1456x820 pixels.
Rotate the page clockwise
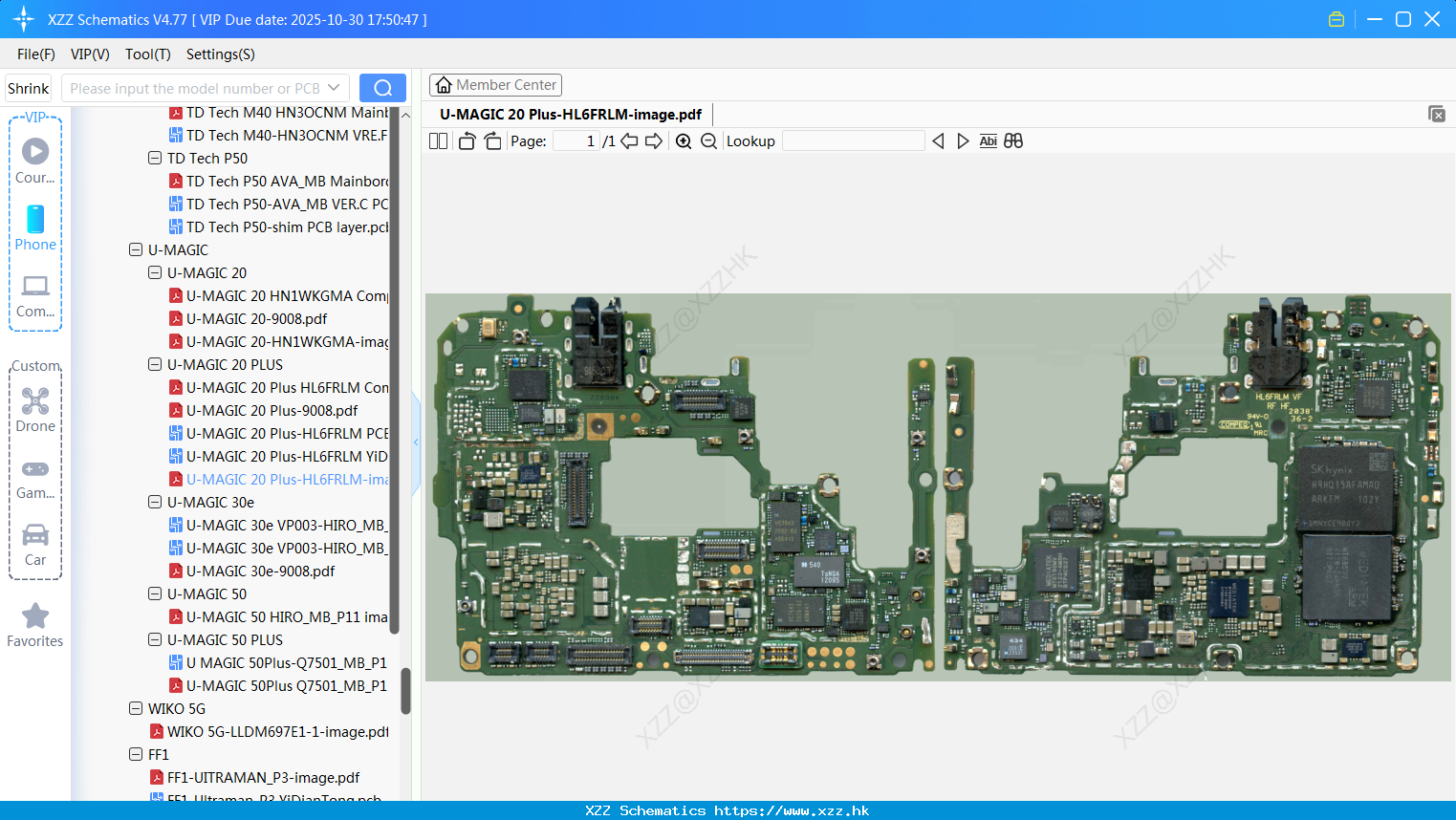coord(492,141)
